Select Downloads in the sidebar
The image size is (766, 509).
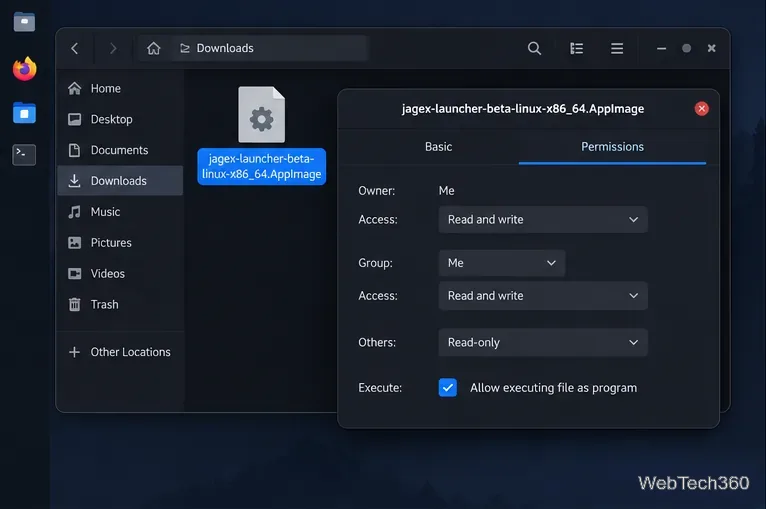(x=120, y=181)
